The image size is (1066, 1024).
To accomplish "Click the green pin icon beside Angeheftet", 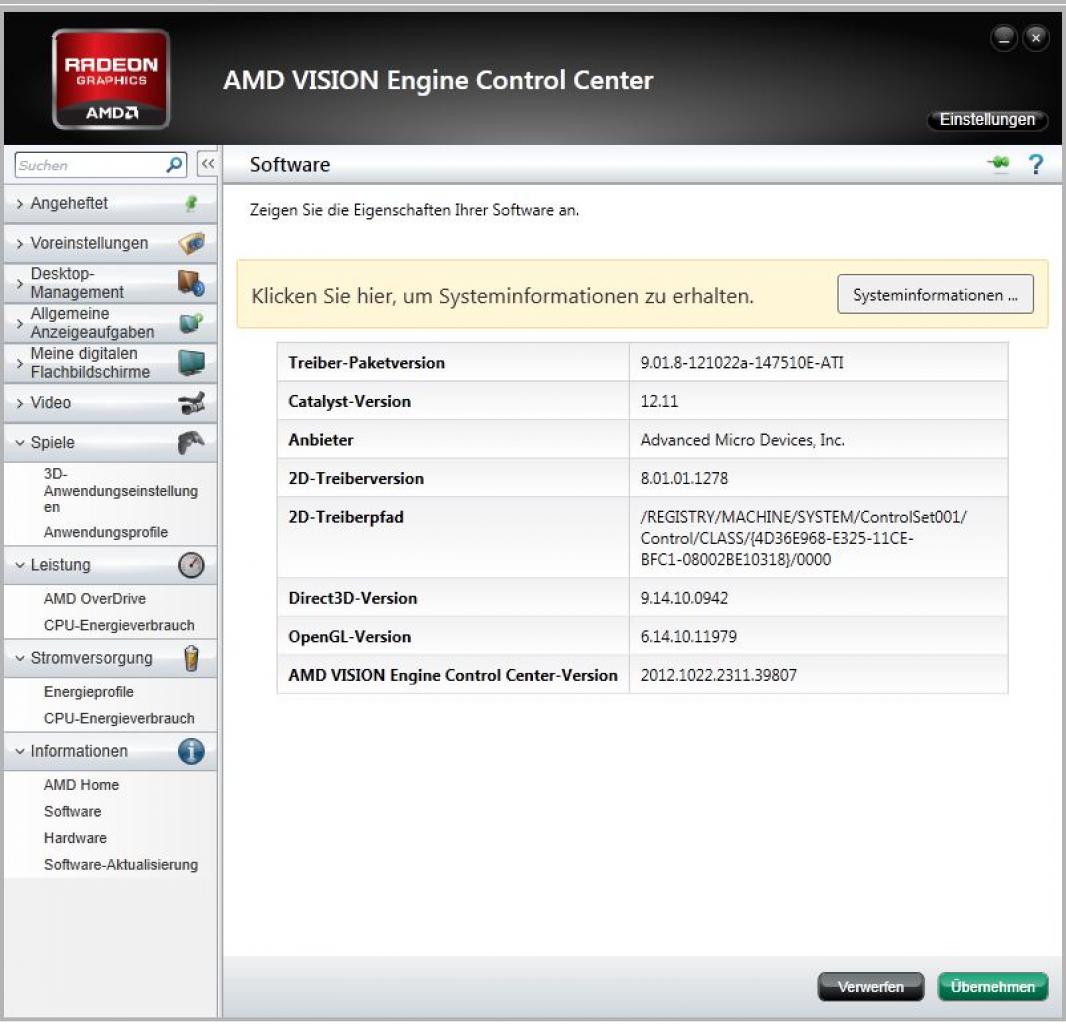I will coord(192,203).
